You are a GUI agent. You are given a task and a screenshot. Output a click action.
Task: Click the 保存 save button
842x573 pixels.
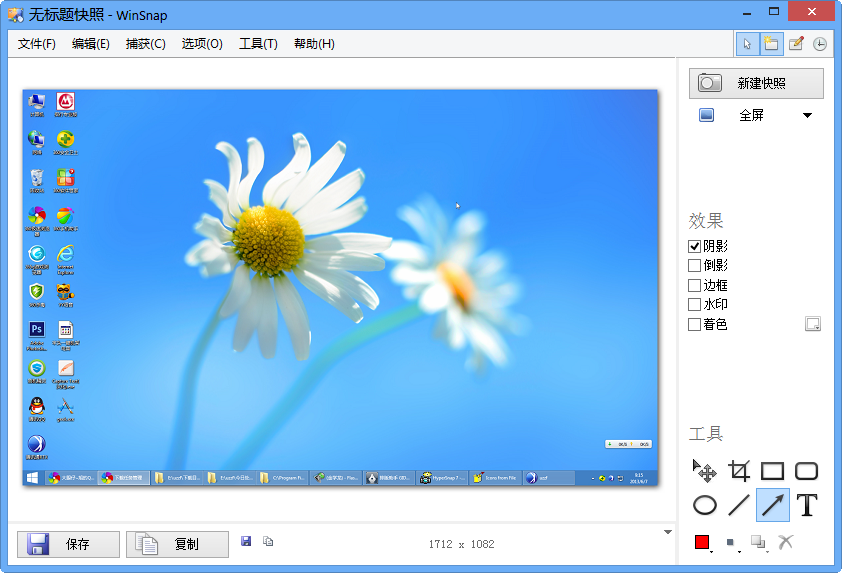(x=68, y=544)
